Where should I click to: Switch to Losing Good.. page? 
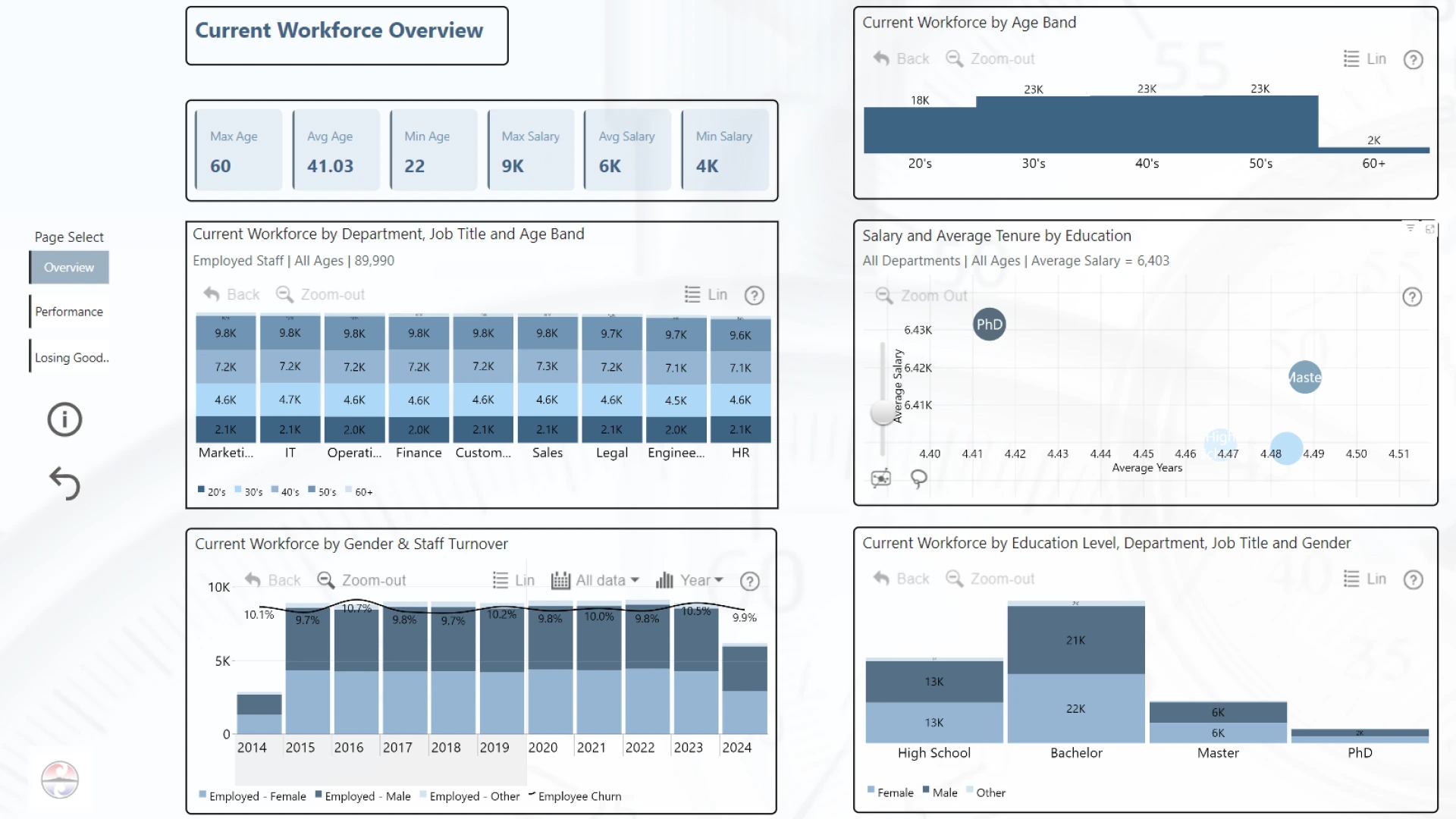pos(69,357)
